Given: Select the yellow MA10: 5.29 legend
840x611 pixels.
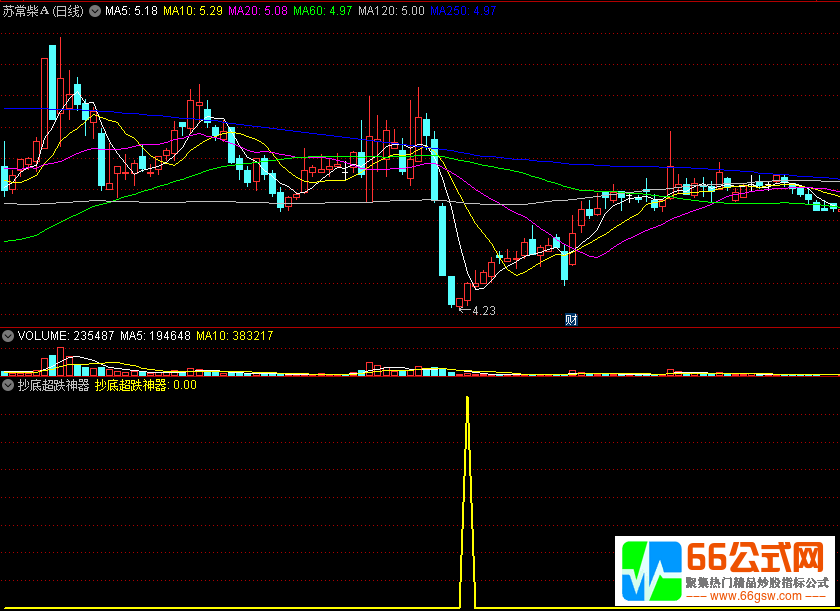Looking at the screenshot, I should (x=194, y=11).
